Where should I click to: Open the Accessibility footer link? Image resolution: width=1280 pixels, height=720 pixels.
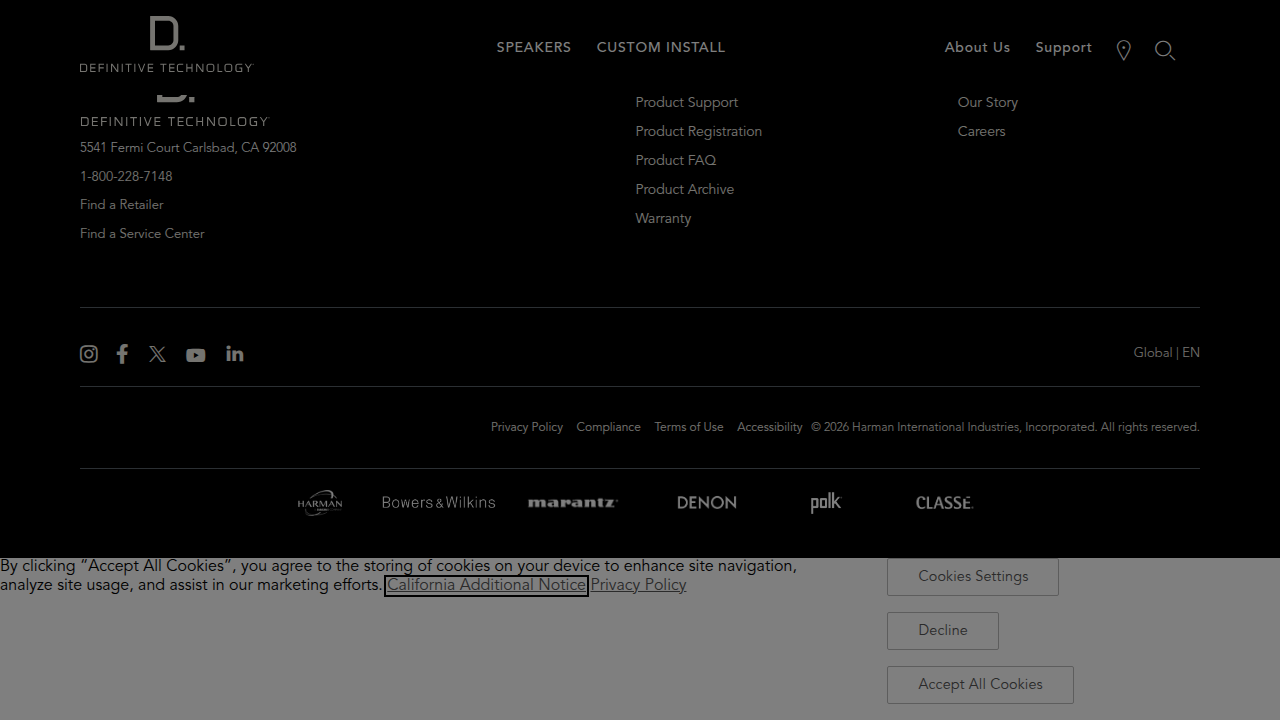[x=770, y=427]
